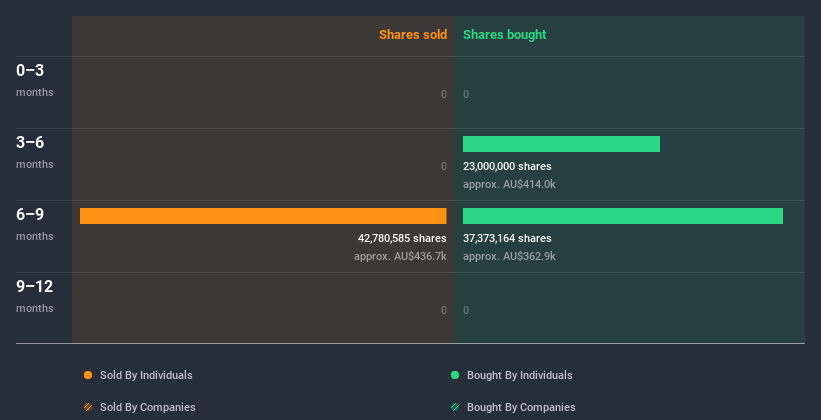Select the Sold By Companies legend label
Image resolution: width=821 pixels, height=420 pixels.
coord(148,407)
